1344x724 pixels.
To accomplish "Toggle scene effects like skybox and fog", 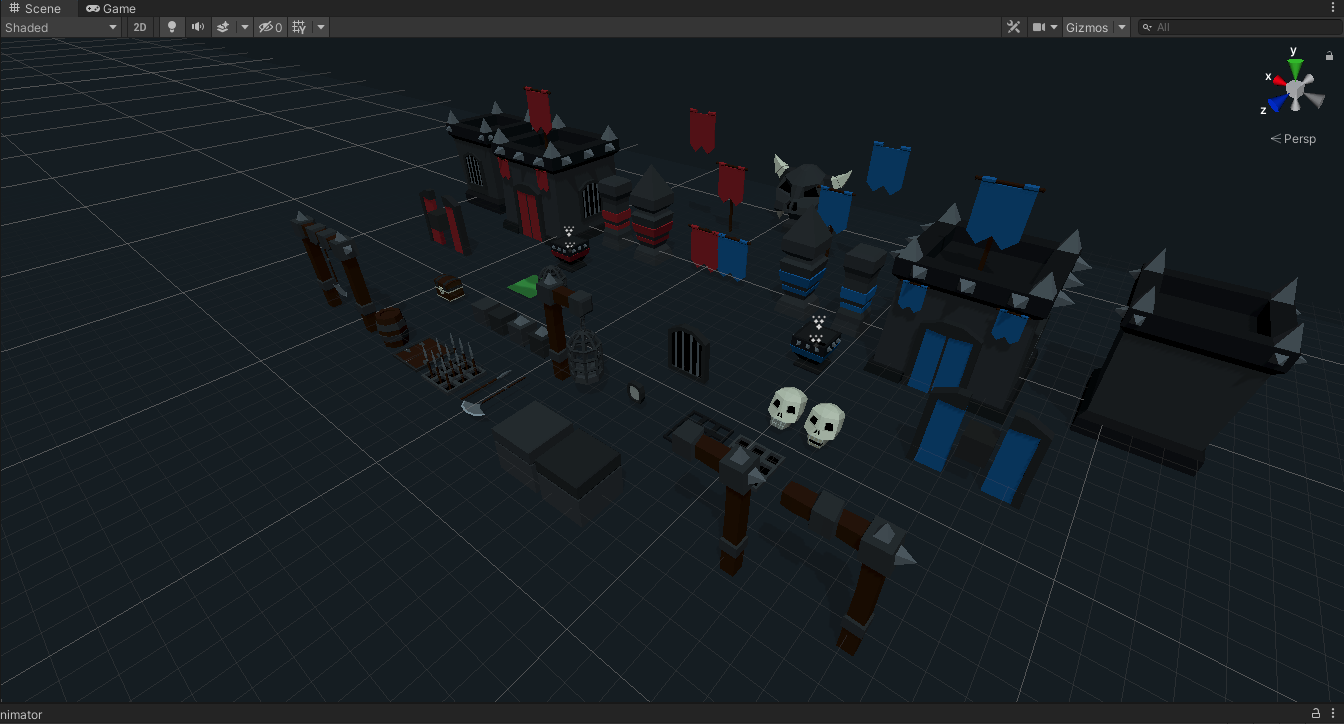I will point(224,27).
